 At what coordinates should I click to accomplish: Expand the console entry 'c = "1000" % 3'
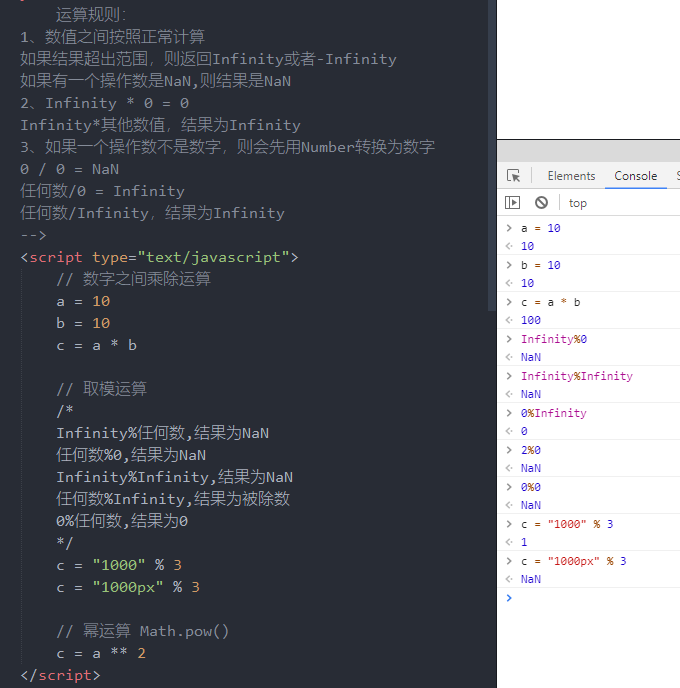point(509,523)
